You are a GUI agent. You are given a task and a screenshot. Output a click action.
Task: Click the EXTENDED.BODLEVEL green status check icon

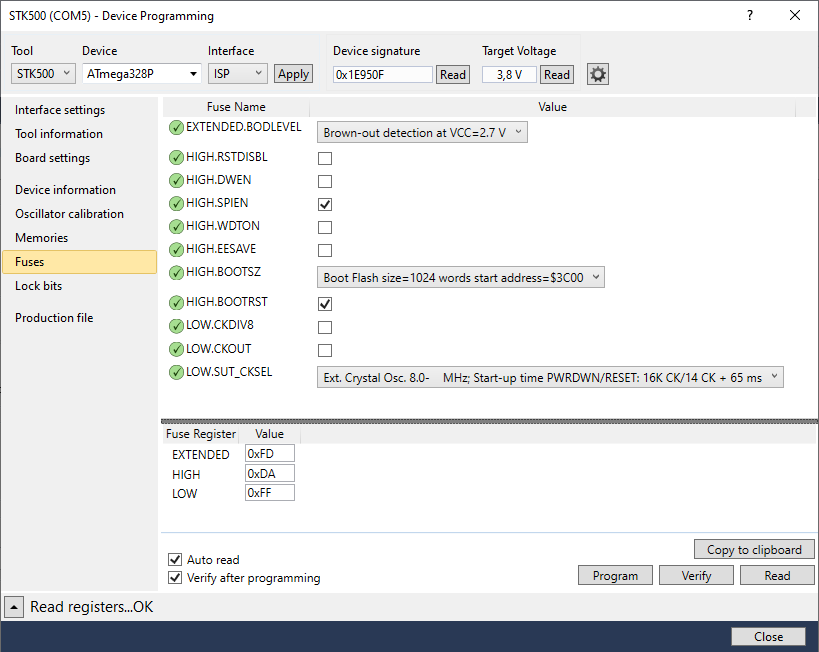(x=177, y=127)
